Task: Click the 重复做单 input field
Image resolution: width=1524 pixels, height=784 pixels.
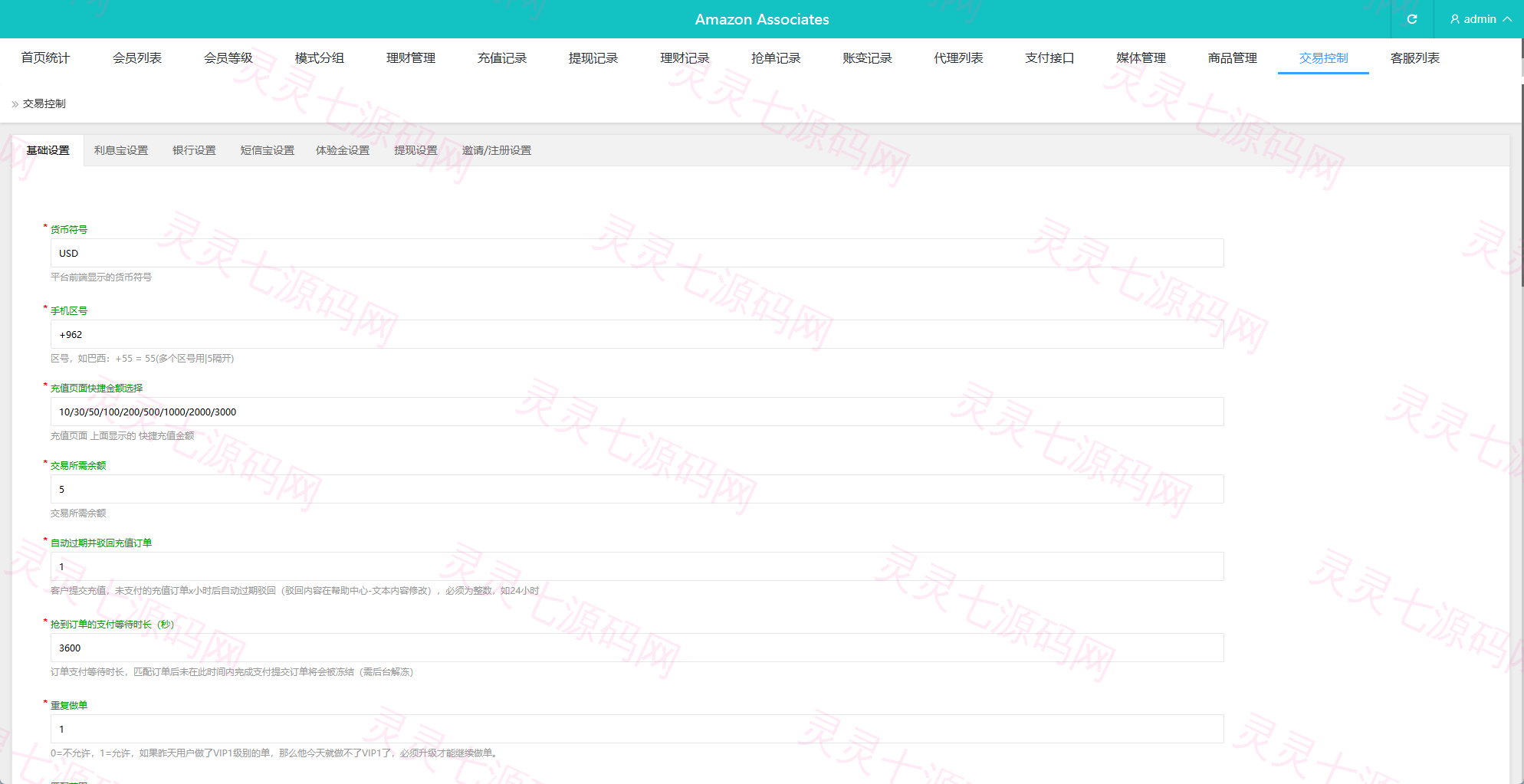Action: [637, 729]
